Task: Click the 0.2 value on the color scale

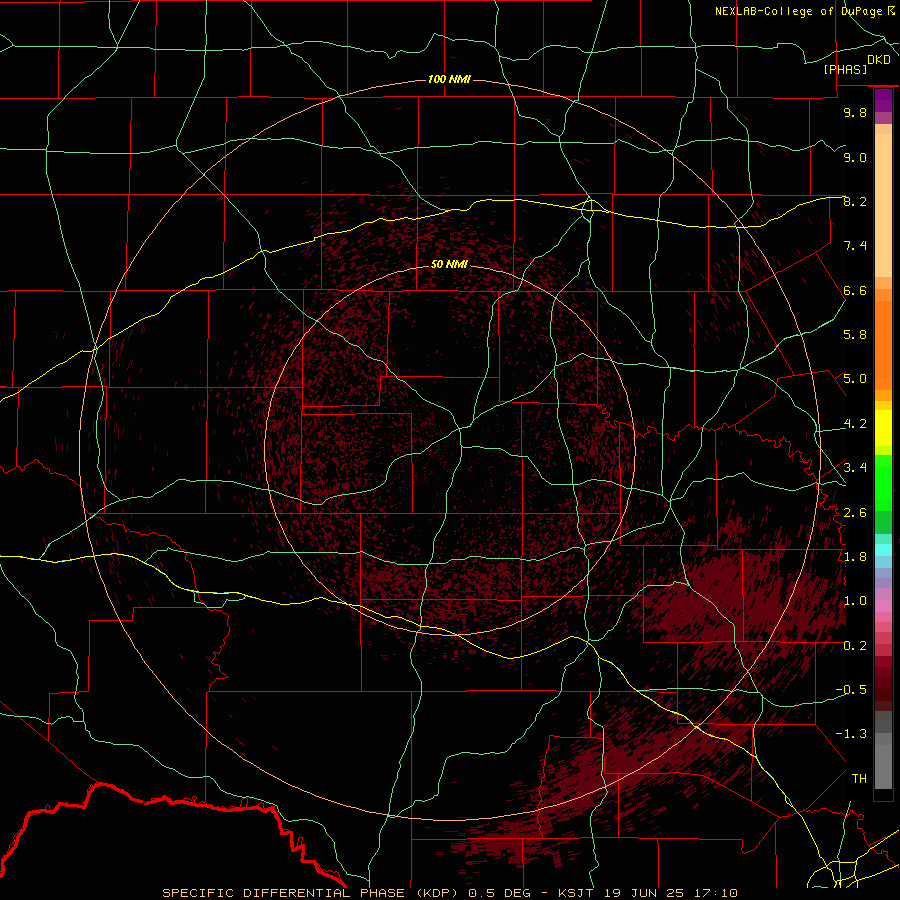Action: [x=855, y=646]
